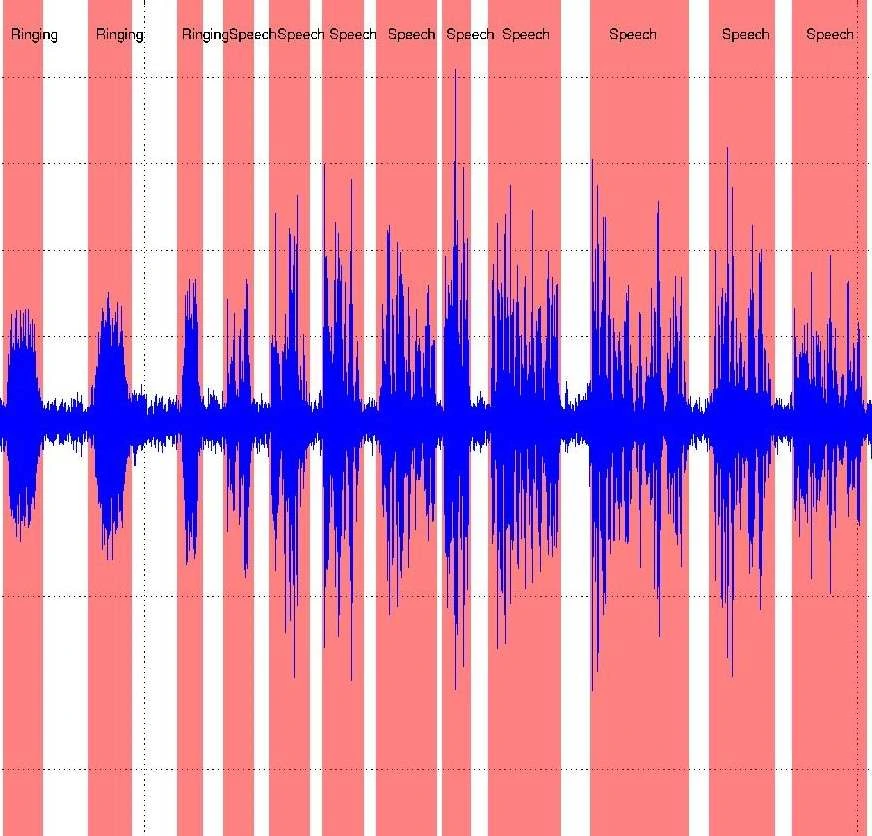
Task: Click the first "Ringing" label
Action: [x=34, y=35]
